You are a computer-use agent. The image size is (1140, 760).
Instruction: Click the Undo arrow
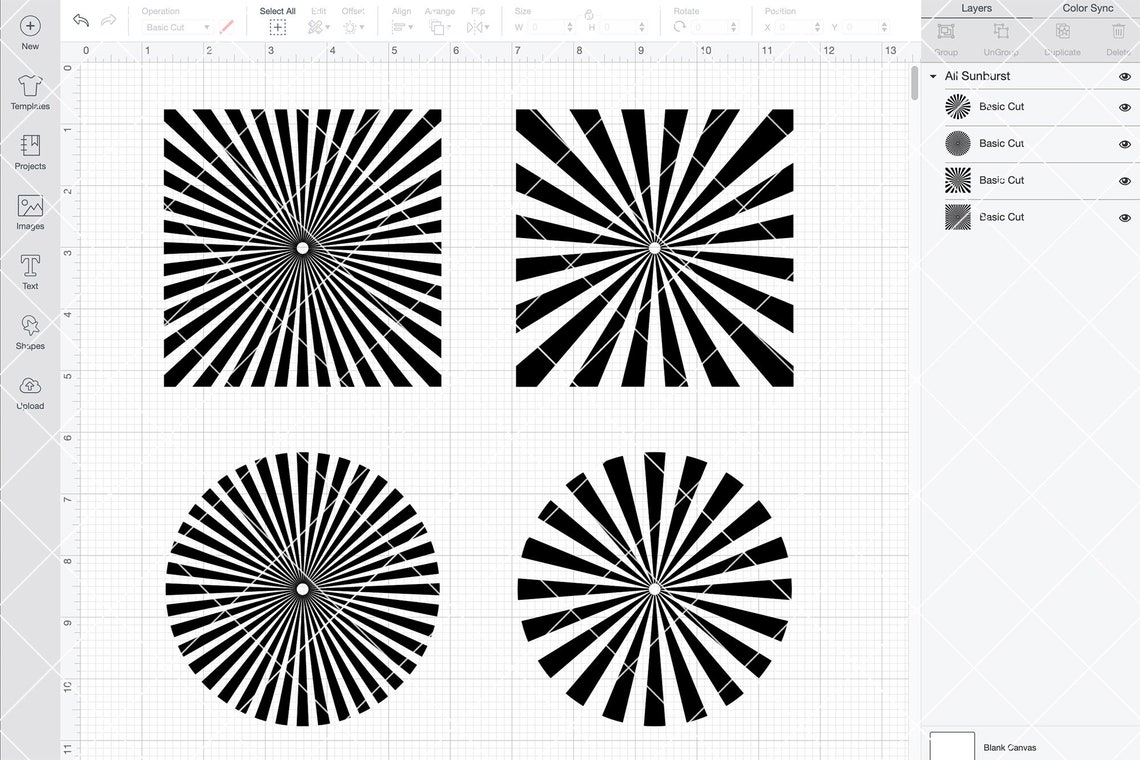click(79, 19)
